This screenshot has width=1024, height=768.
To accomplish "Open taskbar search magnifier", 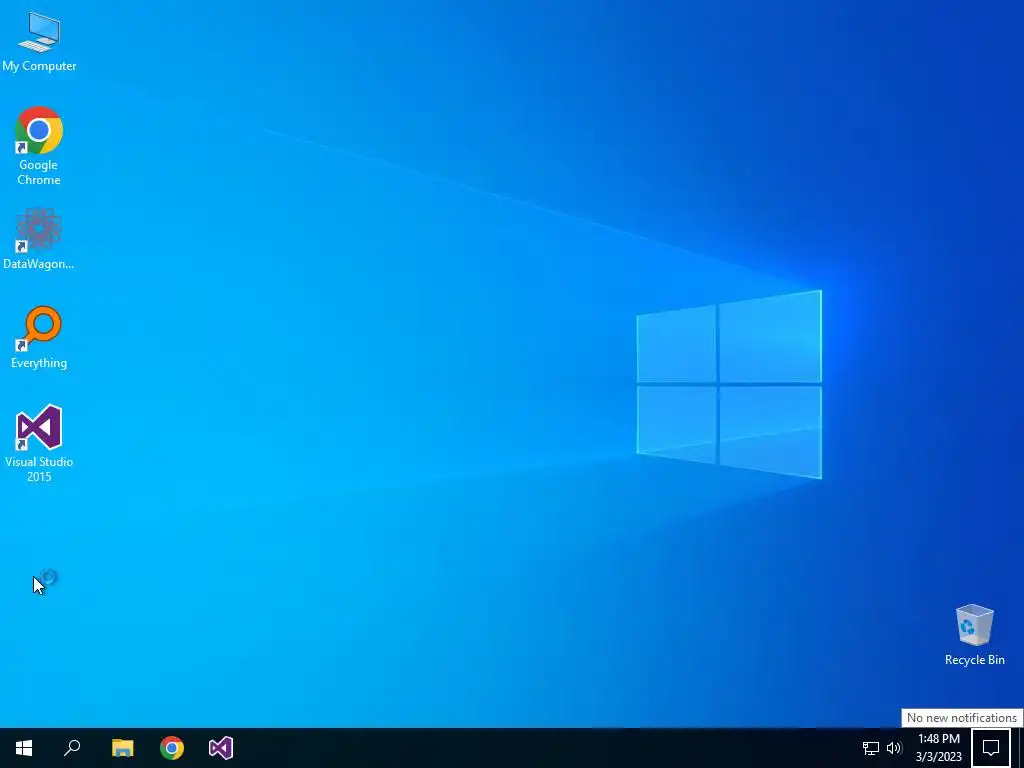I will pos(72,748).
